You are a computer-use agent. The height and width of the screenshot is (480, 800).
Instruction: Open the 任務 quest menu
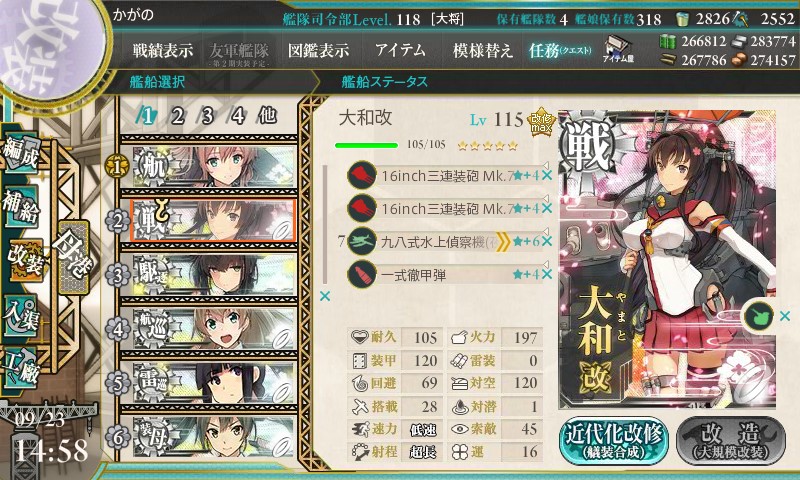[x=560, y=50]
